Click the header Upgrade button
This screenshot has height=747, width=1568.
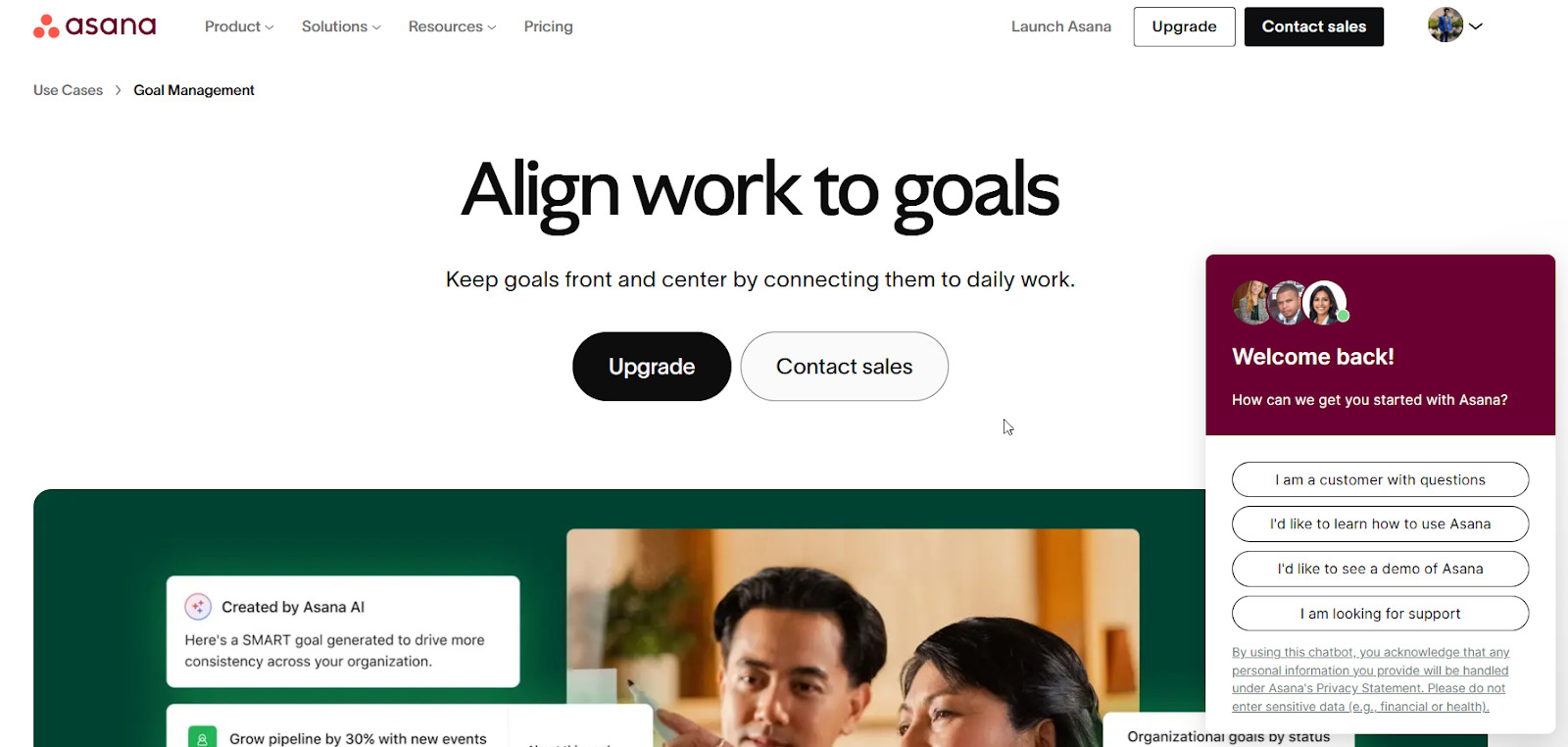click(1184, 26)
